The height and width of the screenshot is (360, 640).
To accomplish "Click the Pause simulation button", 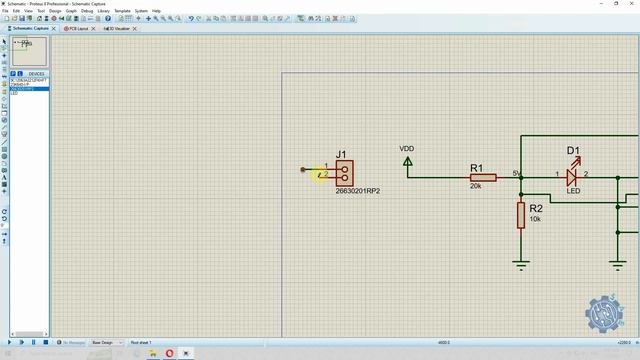I will click(33, 342).
